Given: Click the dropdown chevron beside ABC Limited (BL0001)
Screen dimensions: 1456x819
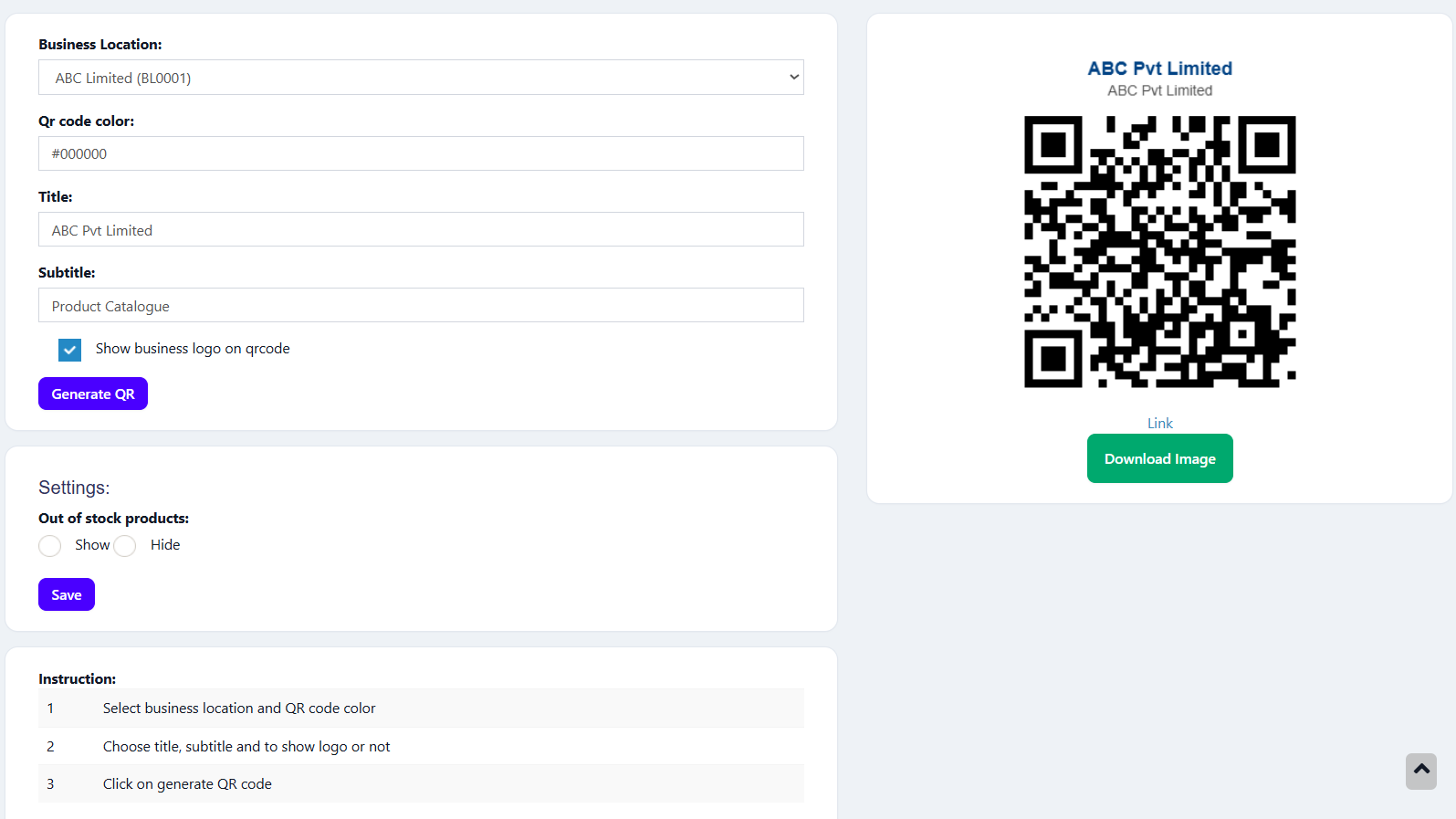Looking at the screenshot, I should pyautogui.click(x=793, y=78).
